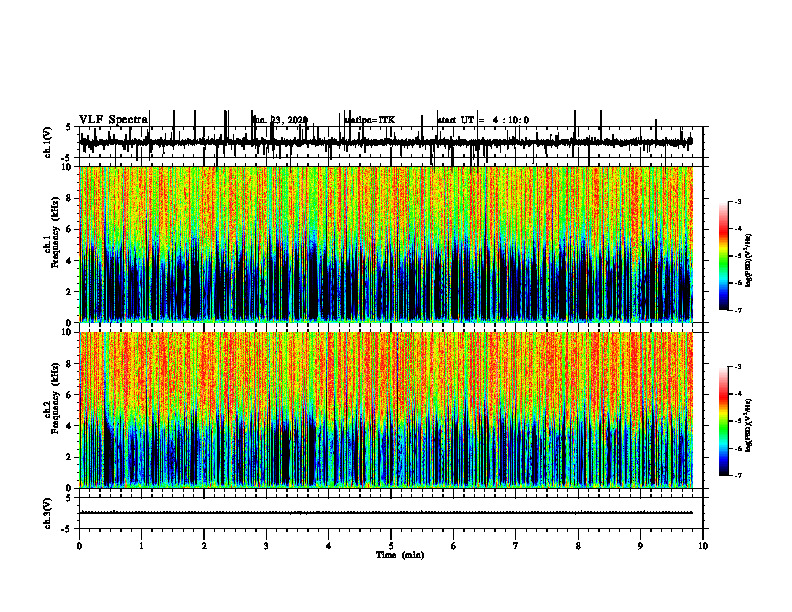792x612 pixels.
Task: Click the "-3" label on ch.1 colorbar
Action: pos(738,201)
